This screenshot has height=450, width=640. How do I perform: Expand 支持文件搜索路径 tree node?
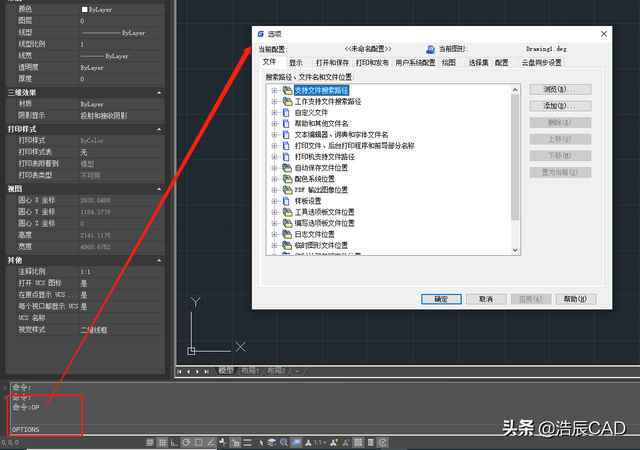[x=274, y=90]
